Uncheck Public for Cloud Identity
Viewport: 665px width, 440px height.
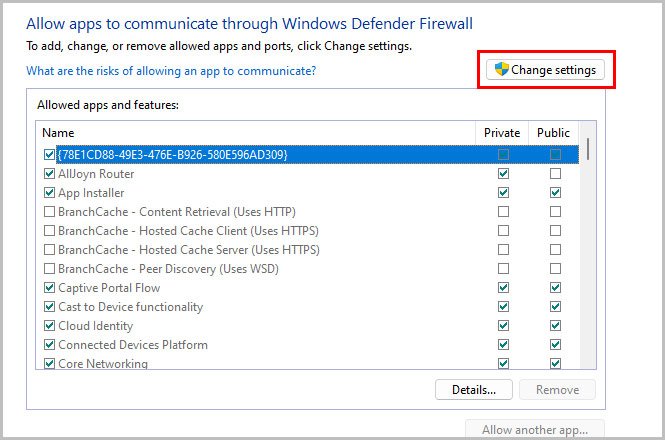tap(555, 325)
